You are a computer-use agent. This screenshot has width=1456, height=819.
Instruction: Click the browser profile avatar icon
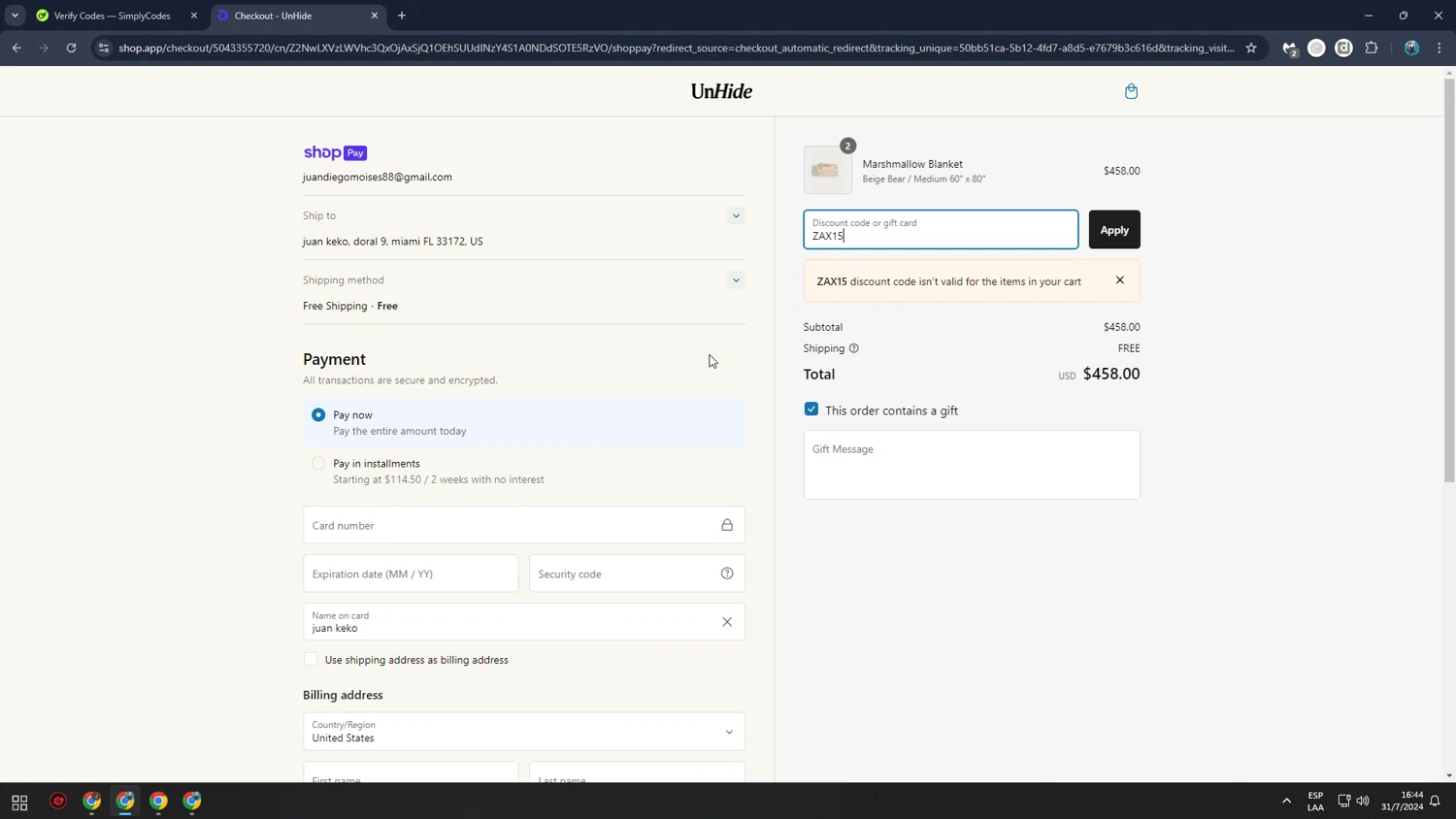coord(1411,48)
